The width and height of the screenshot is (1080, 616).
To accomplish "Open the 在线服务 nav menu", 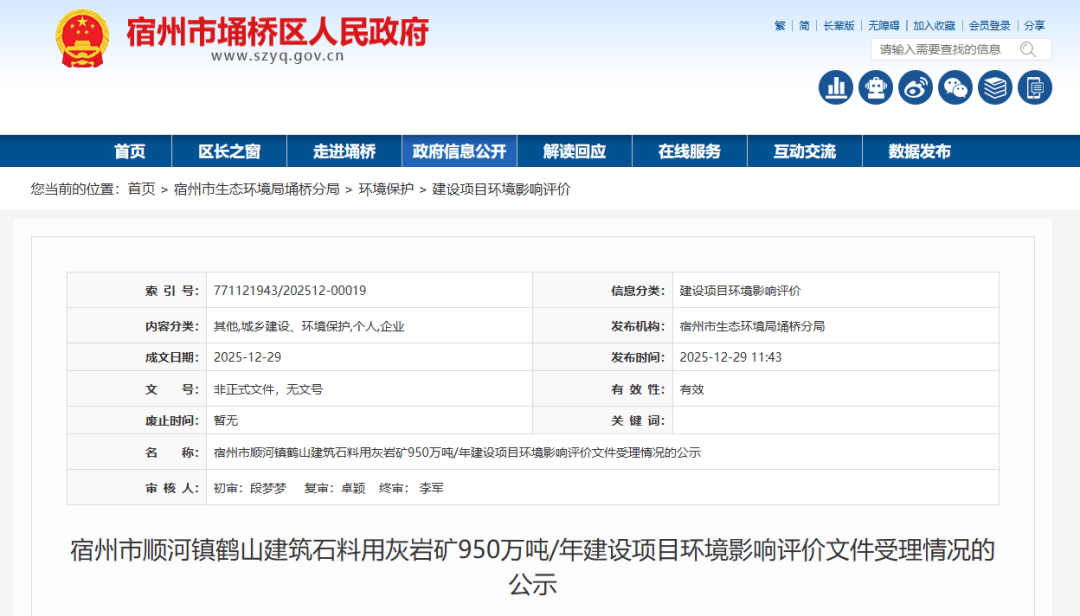I will tap(689, 151).
